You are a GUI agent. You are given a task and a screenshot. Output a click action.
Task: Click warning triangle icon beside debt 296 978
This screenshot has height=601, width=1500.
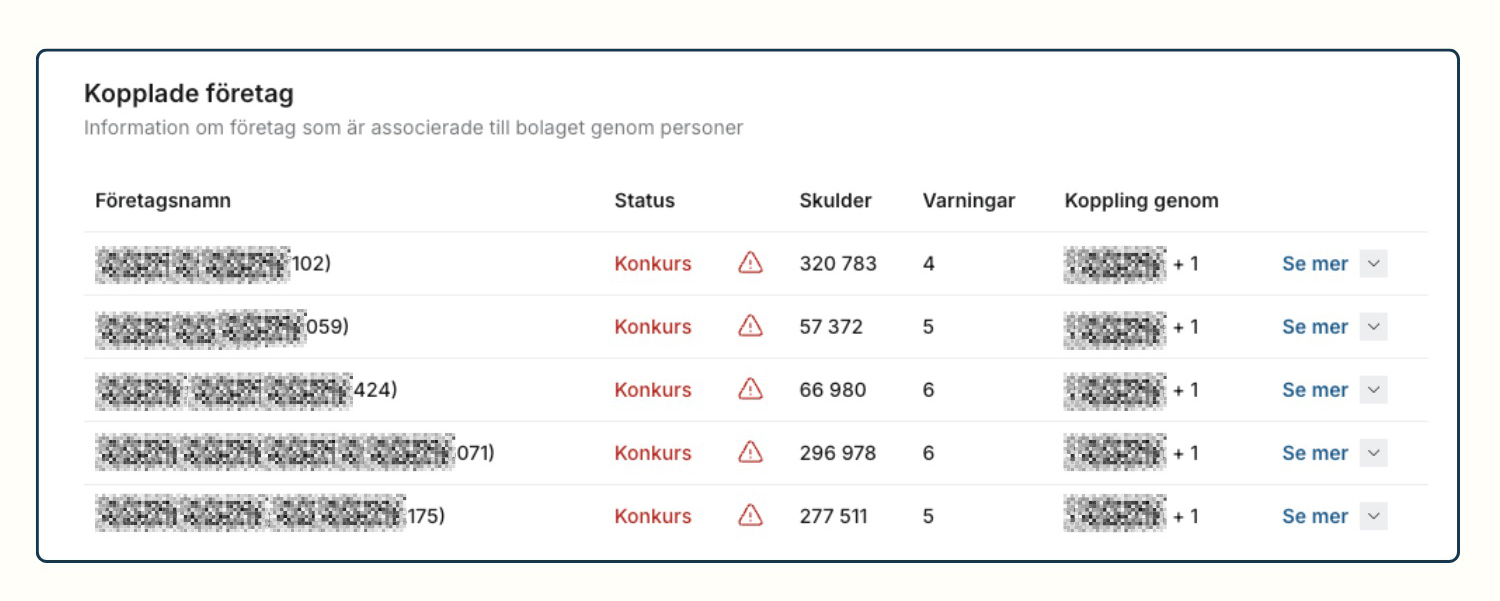[x=750, y=452]
